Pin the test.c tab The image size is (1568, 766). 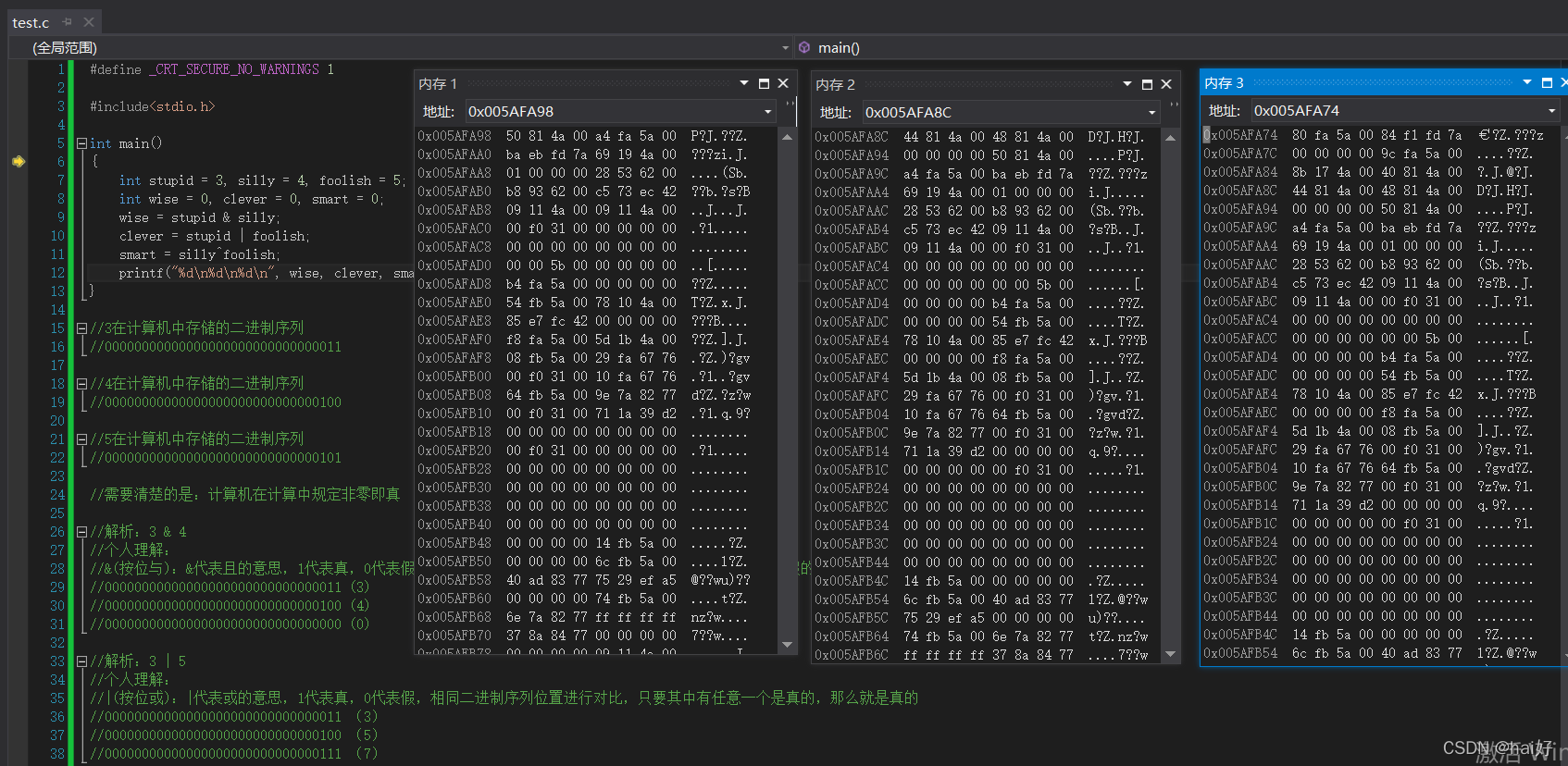[68, 22]
